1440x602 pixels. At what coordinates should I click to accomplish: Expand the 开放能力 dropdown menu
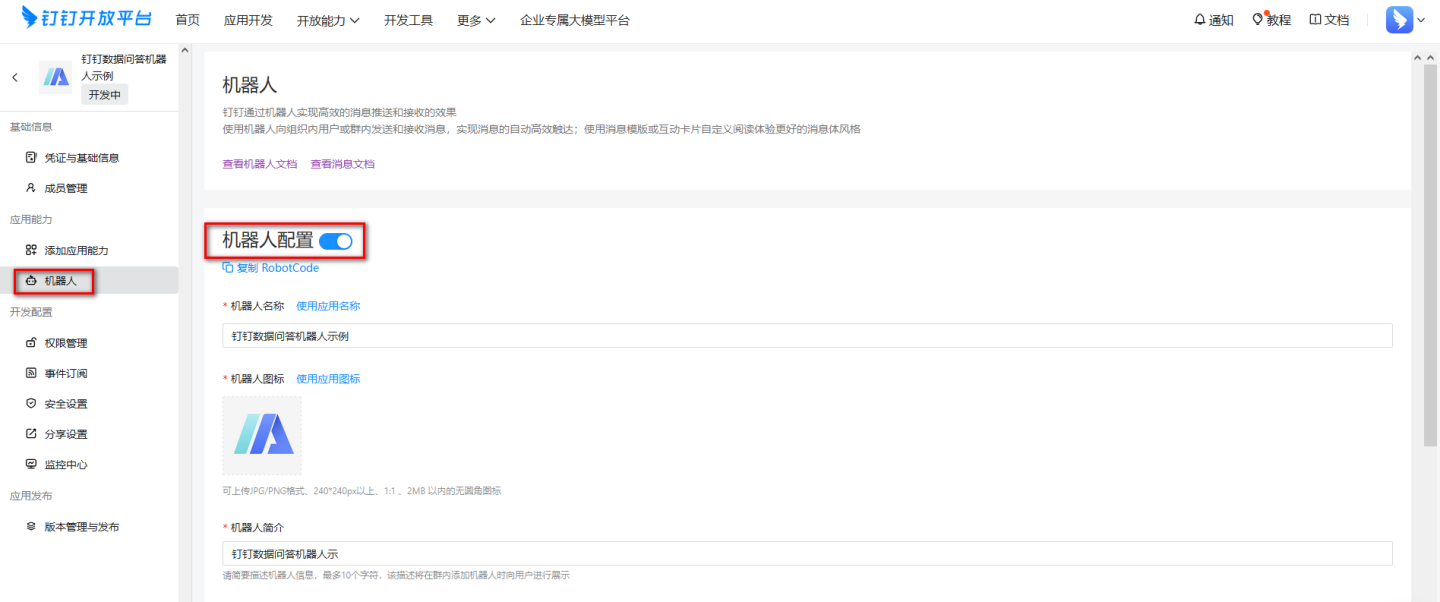click(328, 20)
